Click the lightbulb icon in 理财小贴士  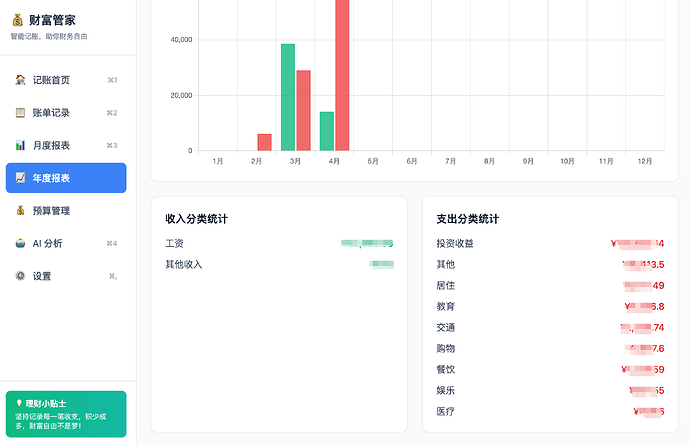tap(19, 403)
